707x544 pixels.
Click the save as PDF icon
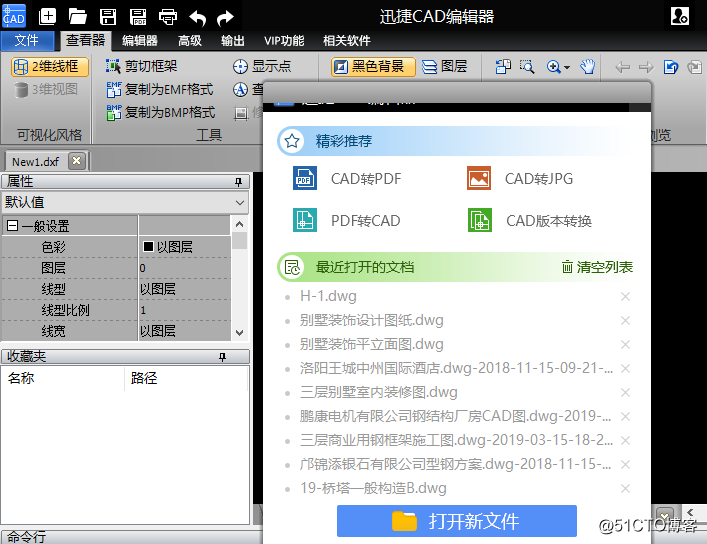[138, 17]
